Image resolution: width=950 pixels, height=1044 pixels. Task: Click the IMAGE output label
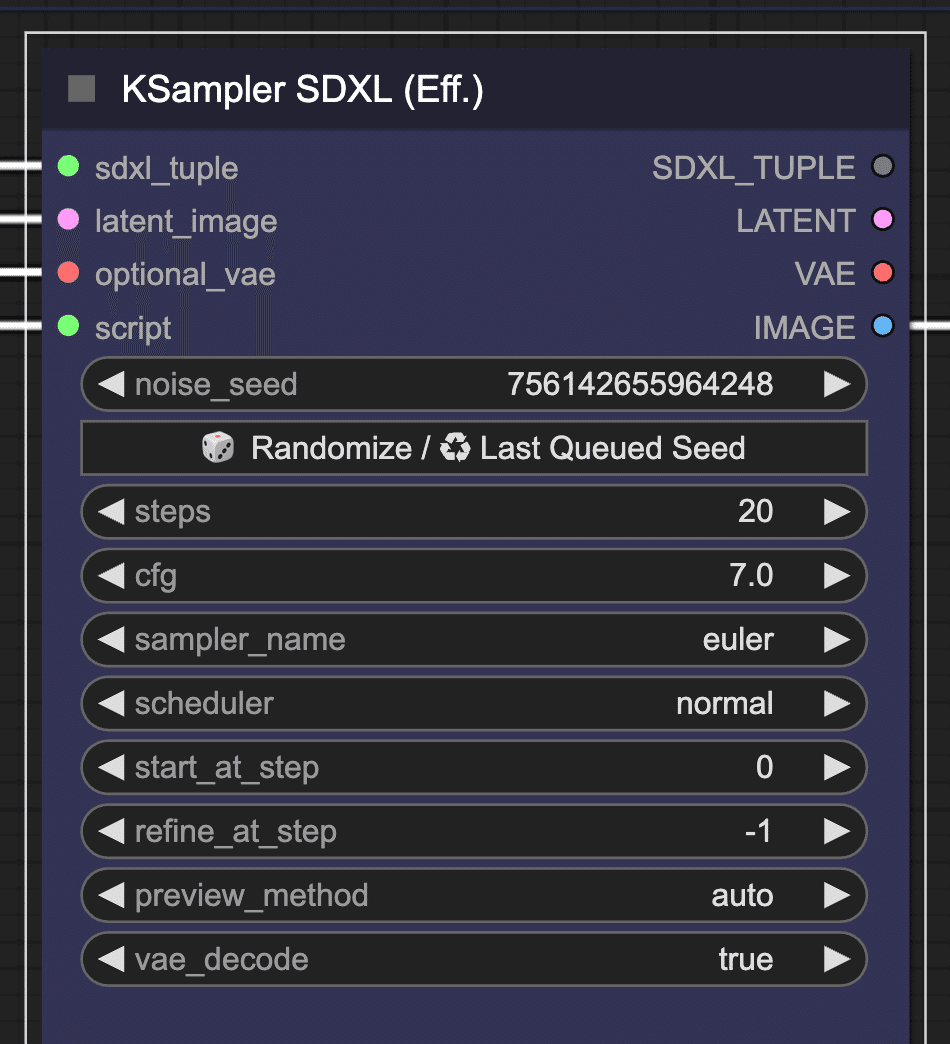(x=804, y=328)
